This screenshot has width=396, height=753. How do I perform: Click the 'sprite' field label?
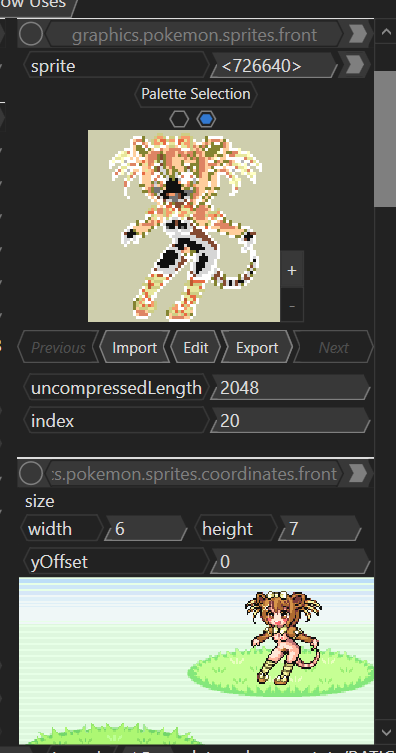[53, 66]
